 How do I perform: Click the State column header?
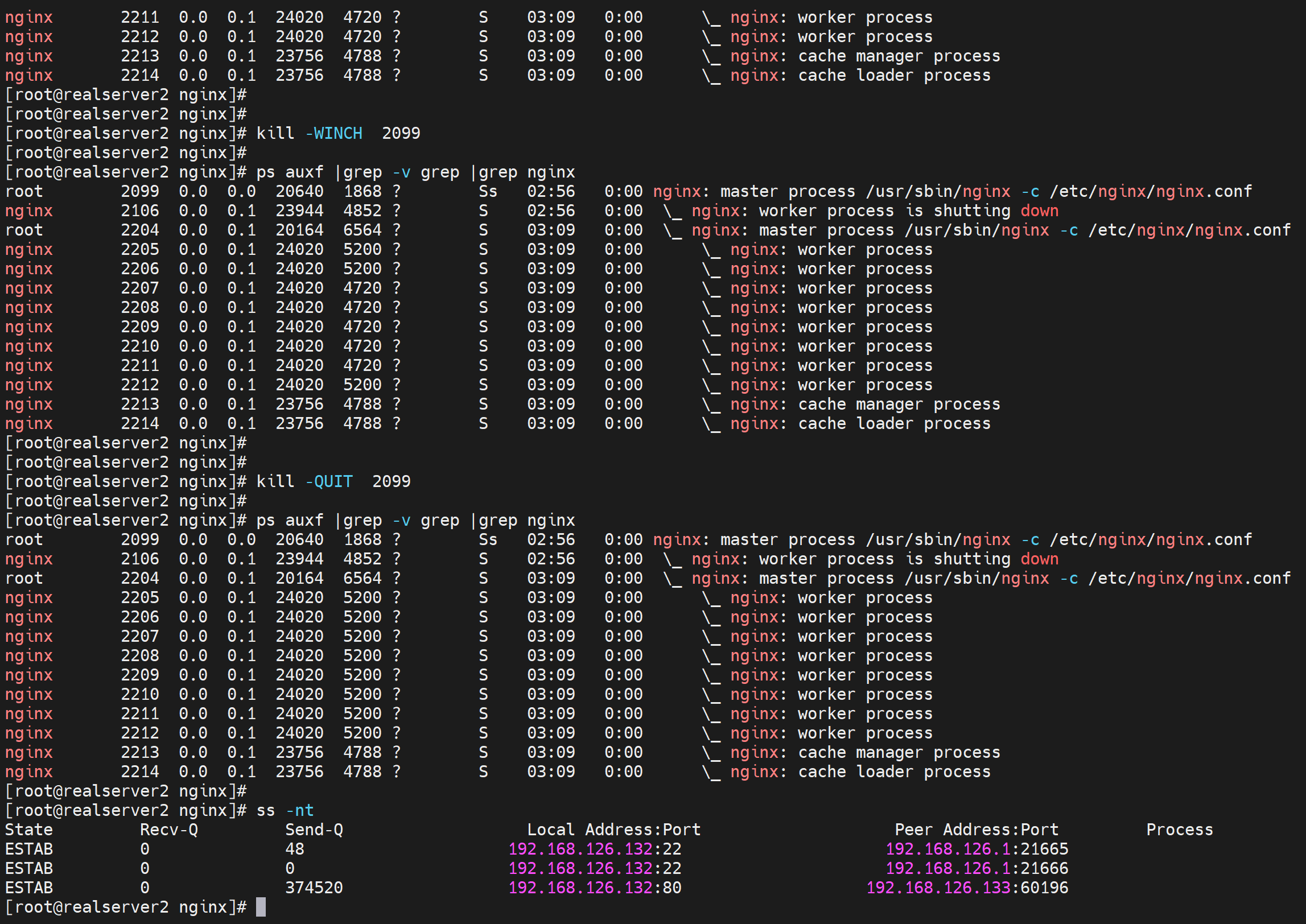(29, 830)
